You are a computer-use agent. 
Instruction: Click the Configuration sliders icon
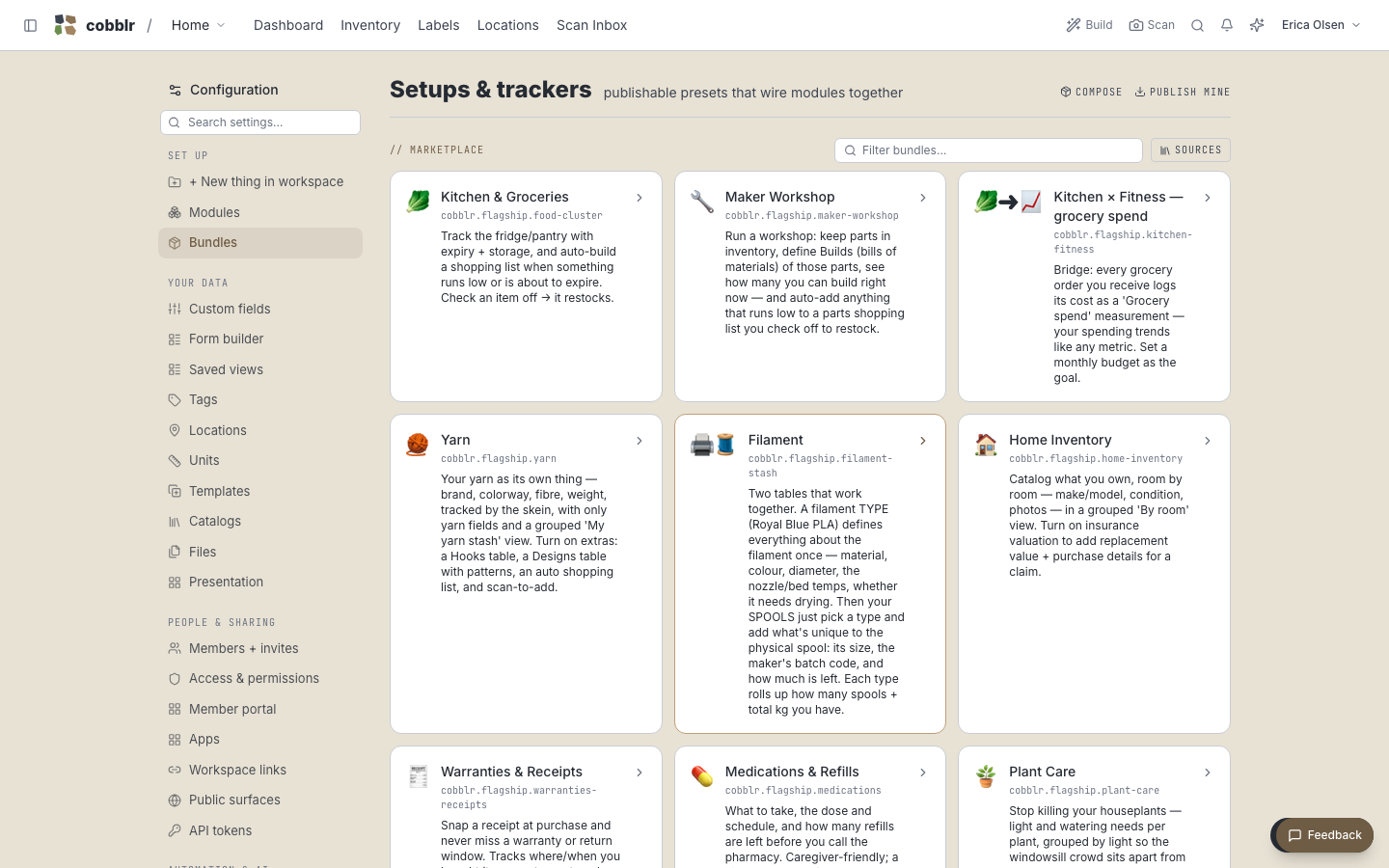175,90
